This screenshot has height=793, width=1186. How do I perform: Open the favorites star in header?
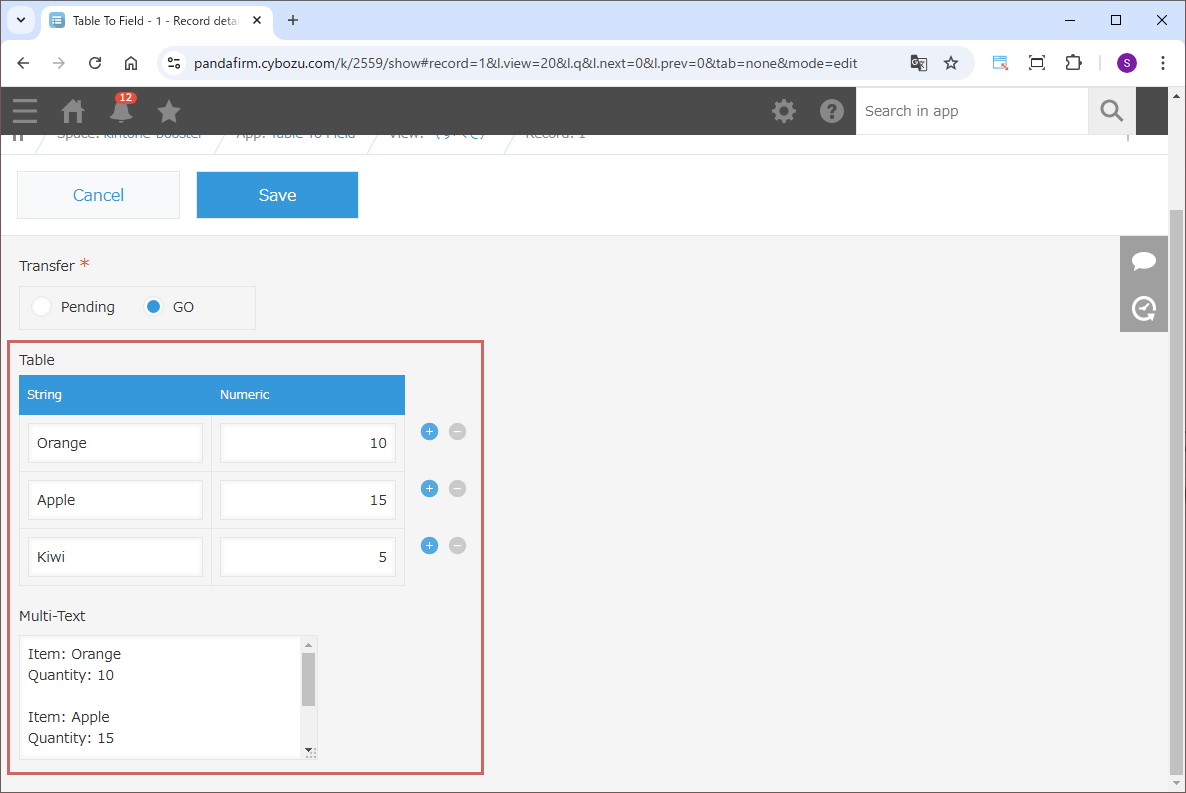pyautogui.click(x=169, y=111)
